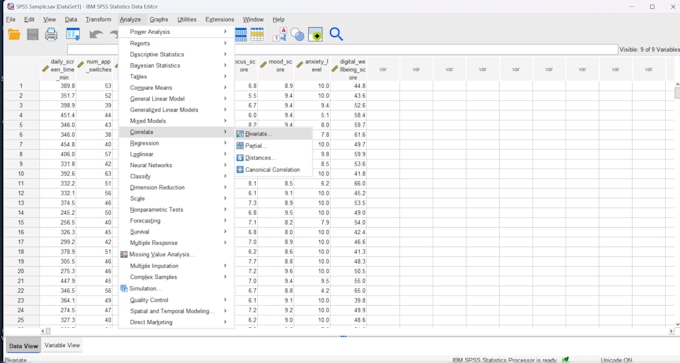This screenshot has height=363, width=680.
Task: Choose Canonical Correlation from submenu
Action: coord(274,170)
